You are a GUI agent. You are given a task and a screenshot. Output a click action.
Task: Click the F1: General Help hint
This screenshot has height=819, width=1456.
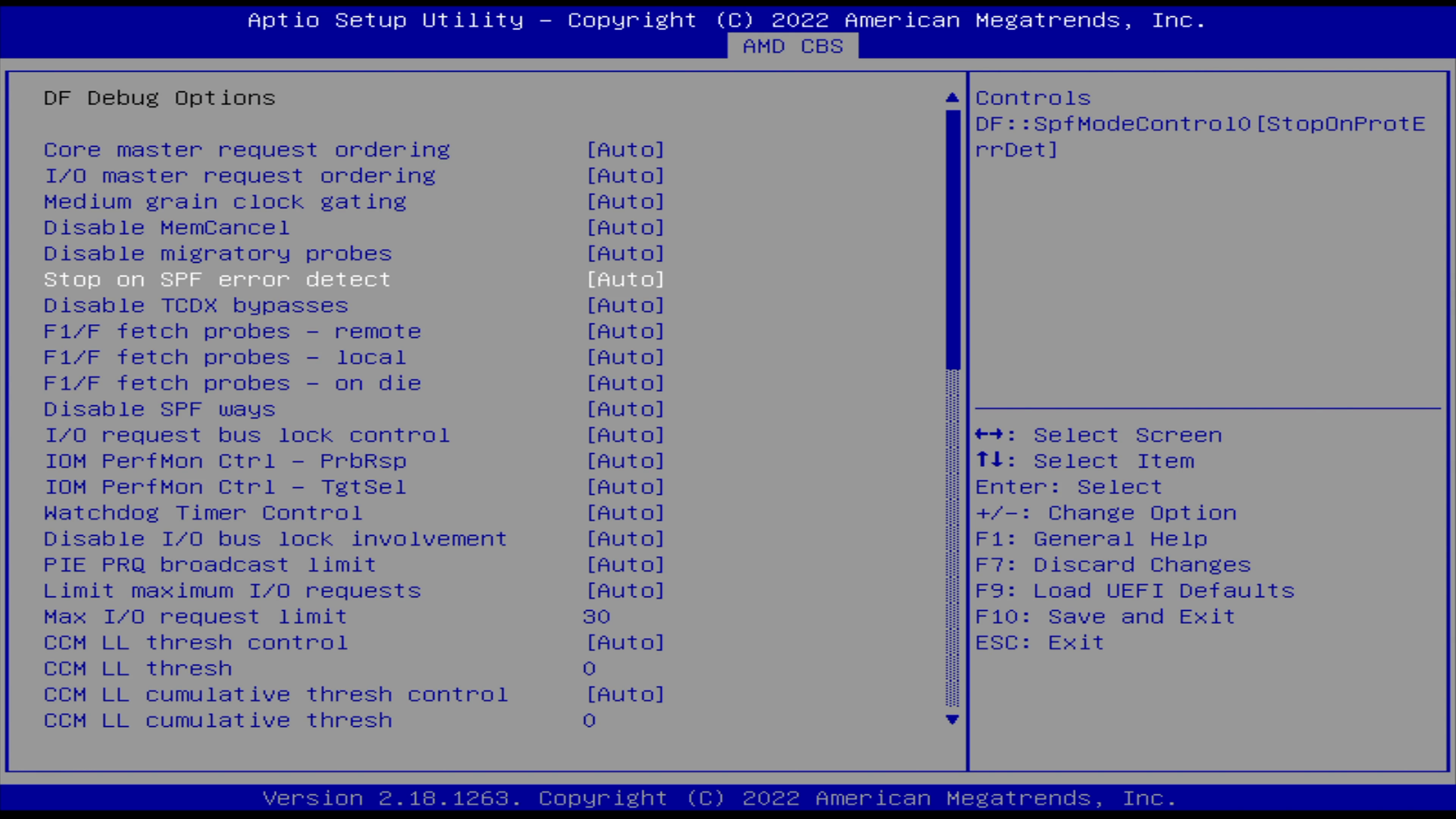pos(1092,540)
